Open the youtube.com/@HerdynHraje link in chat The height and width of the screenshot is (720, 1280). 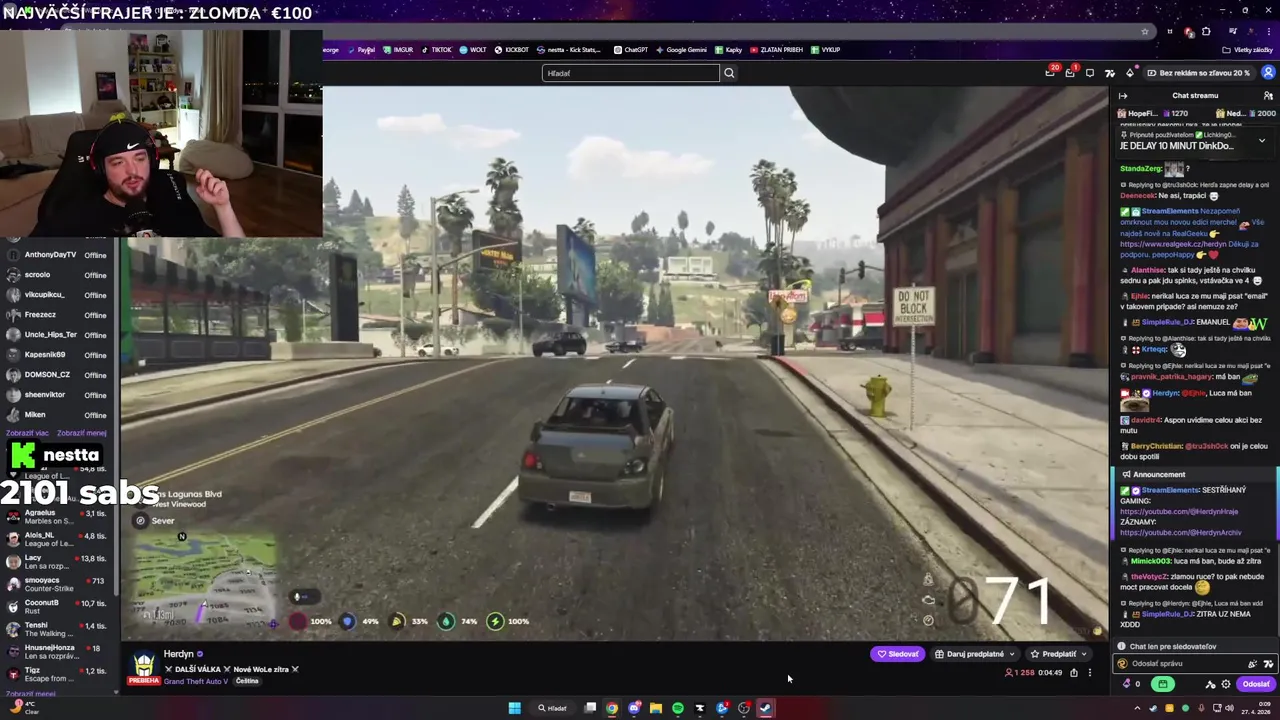[x=1179, y=511]
